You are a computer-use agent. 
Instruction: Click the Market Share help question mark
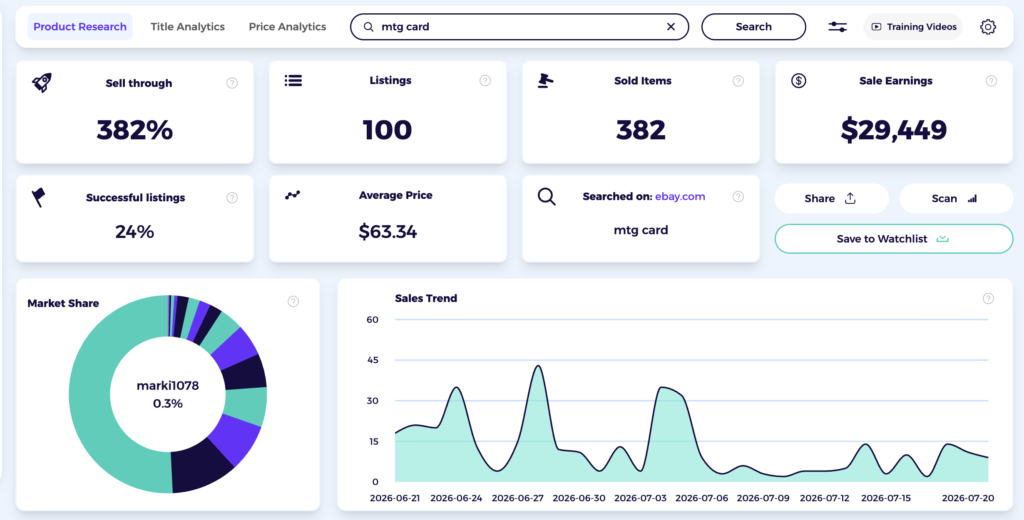293,301
